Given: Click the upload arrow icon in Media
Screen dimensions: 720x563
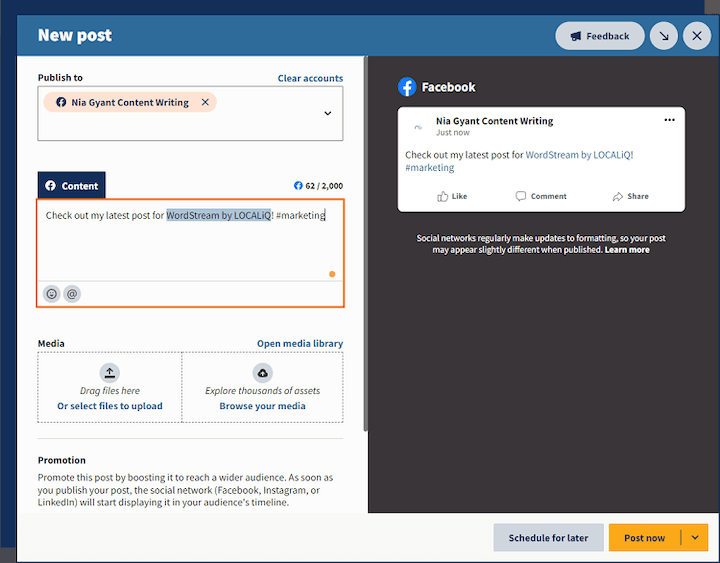Looking at the screenshot, I should pos(110,373).
